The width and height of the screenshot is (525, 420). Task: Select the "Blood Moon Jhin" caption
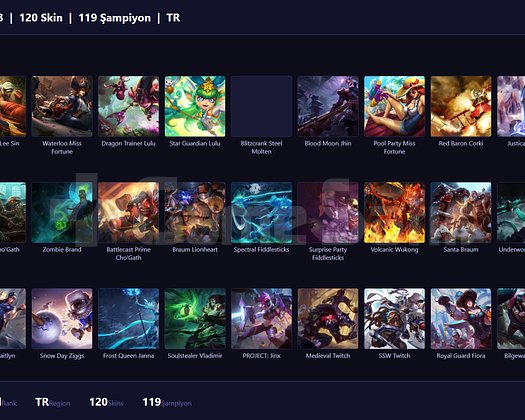[328, 143]
